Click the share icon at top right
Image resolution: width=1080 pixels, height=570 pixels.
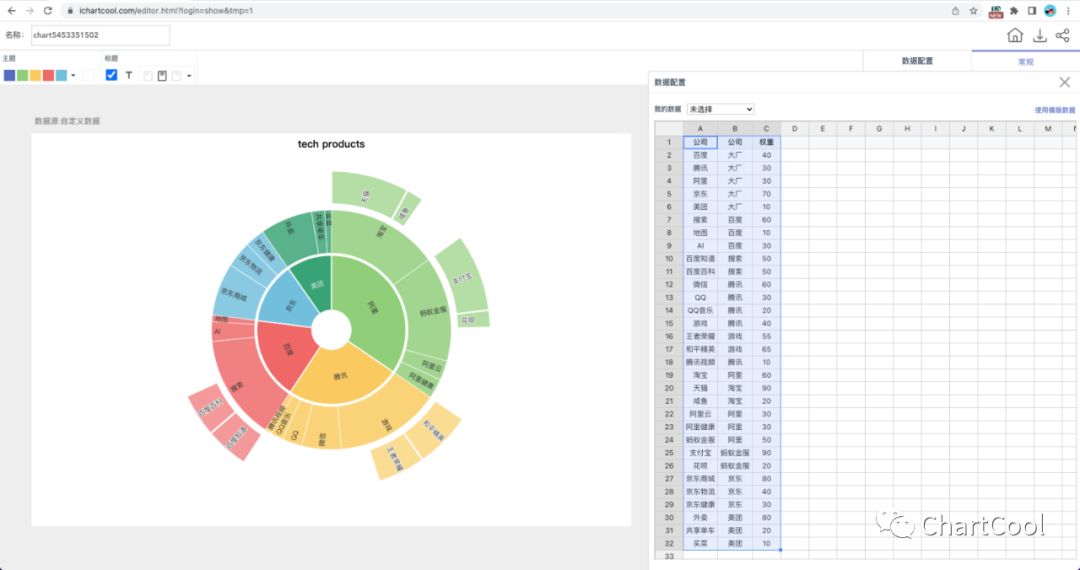pos(1062,36)
